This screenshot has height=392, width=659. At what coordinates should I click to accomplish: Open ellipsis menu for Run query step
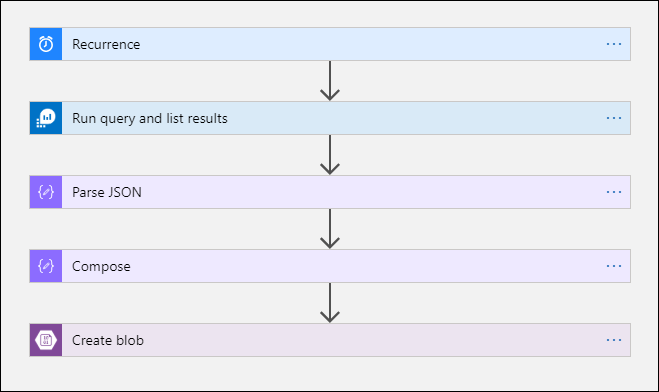[x=614, y=118]
